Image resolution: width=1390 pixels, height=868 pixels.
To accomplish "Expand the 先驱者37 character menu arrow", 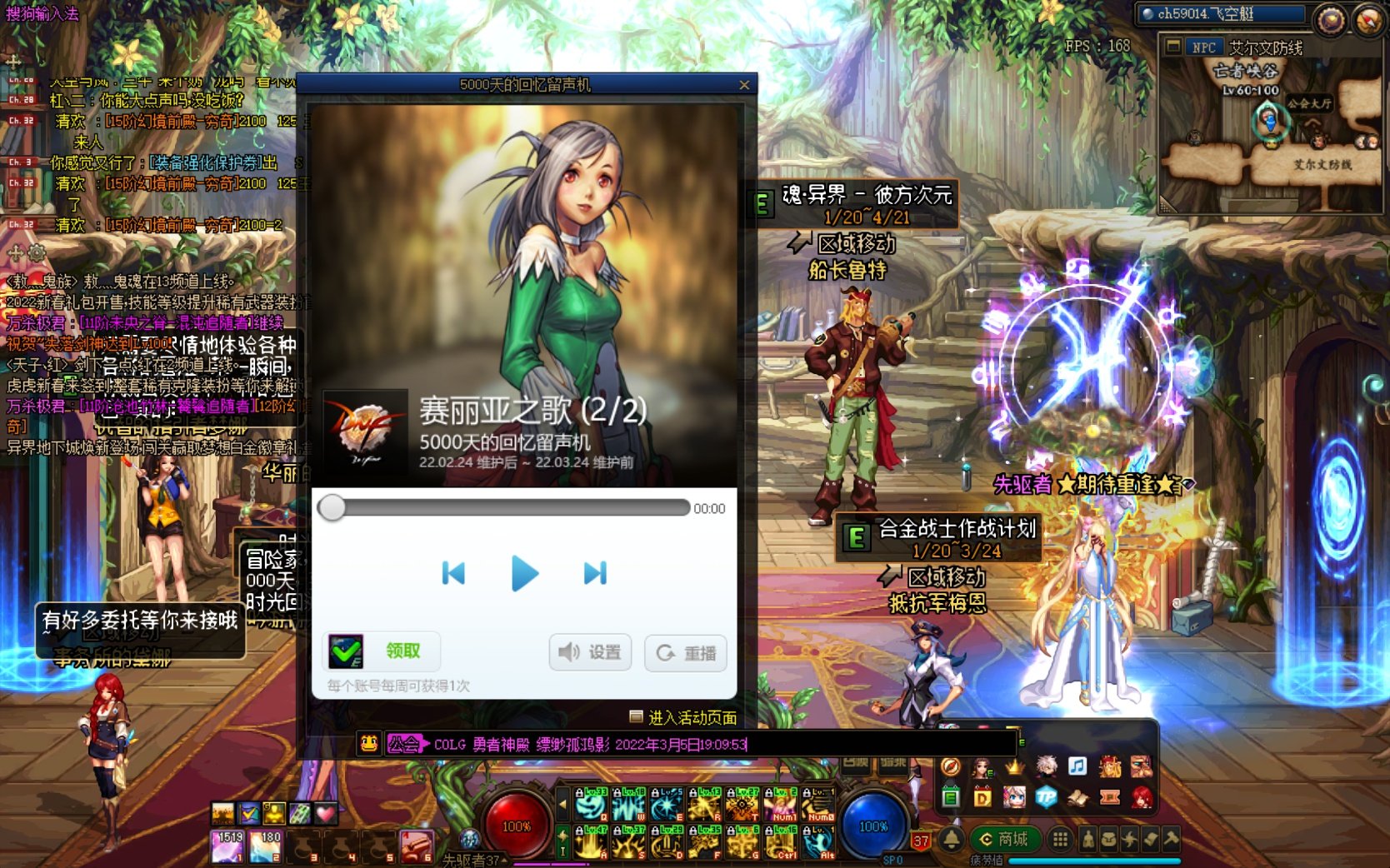I will coord(503,861).
